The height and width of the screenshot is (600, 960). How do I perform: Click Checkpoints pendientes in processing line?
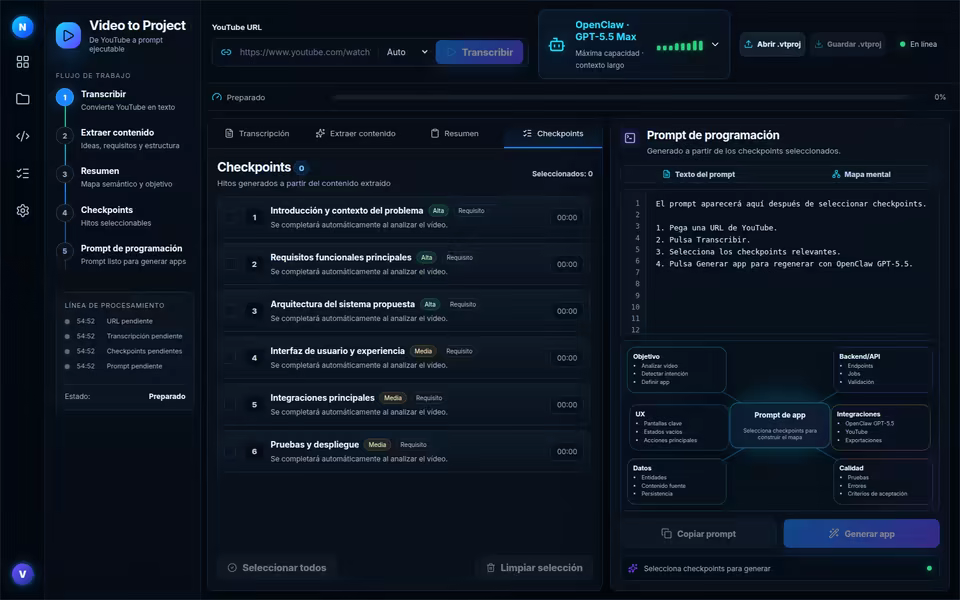pos(144,351)
